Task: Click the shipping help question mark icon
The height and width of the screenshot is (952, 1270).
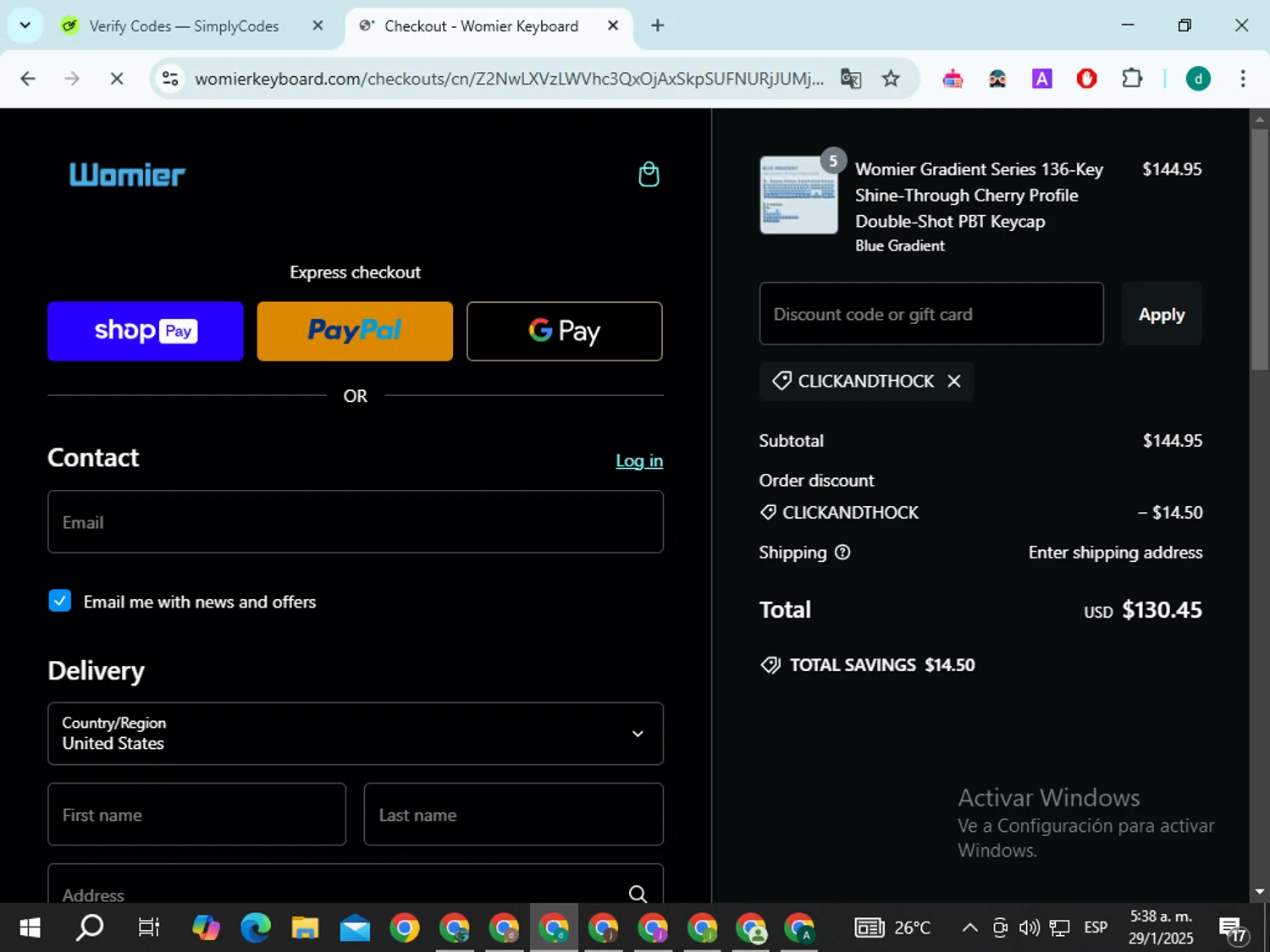Action: tap(842, 553)
